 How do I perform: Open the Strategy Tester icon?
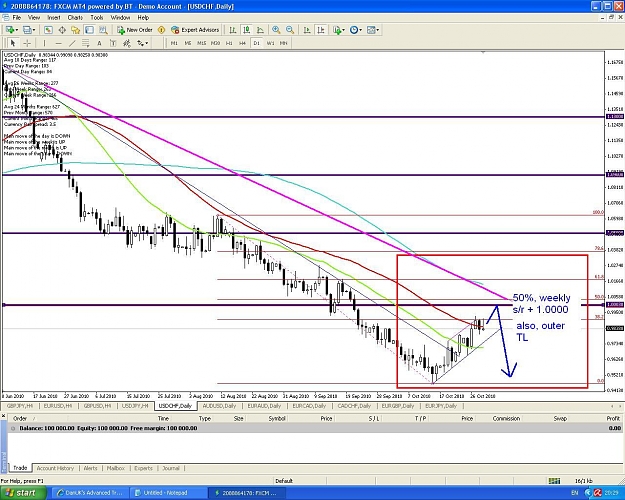pyautogui.click(x=103, y=30)
